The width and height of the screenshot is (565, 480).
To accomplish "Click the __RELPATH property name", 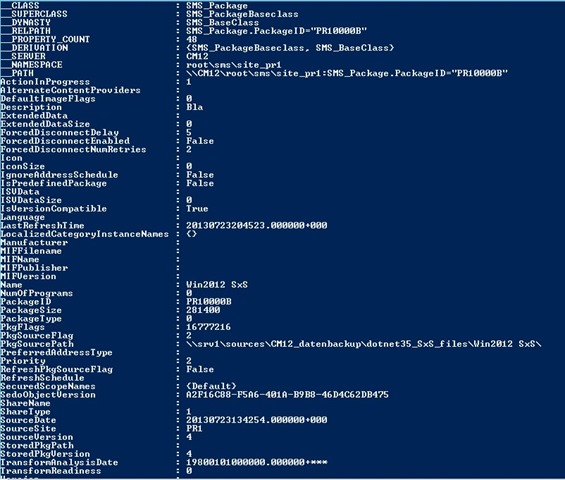I will 26,31.
